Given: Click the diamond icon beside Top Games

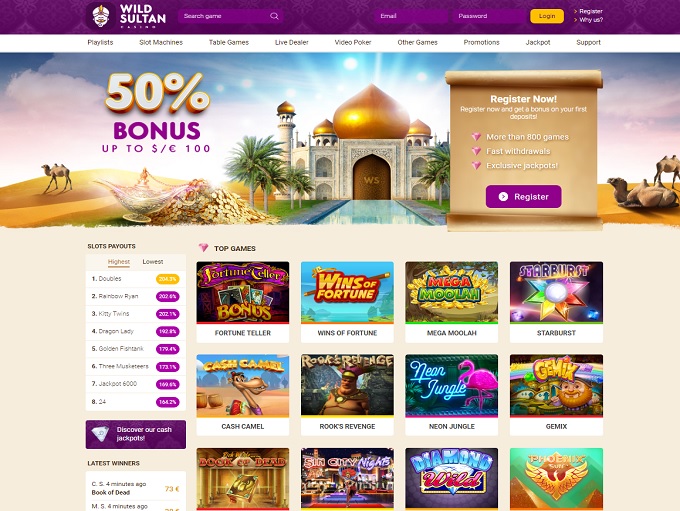Looking at the screenshot, I should click(x=203, y=248).
